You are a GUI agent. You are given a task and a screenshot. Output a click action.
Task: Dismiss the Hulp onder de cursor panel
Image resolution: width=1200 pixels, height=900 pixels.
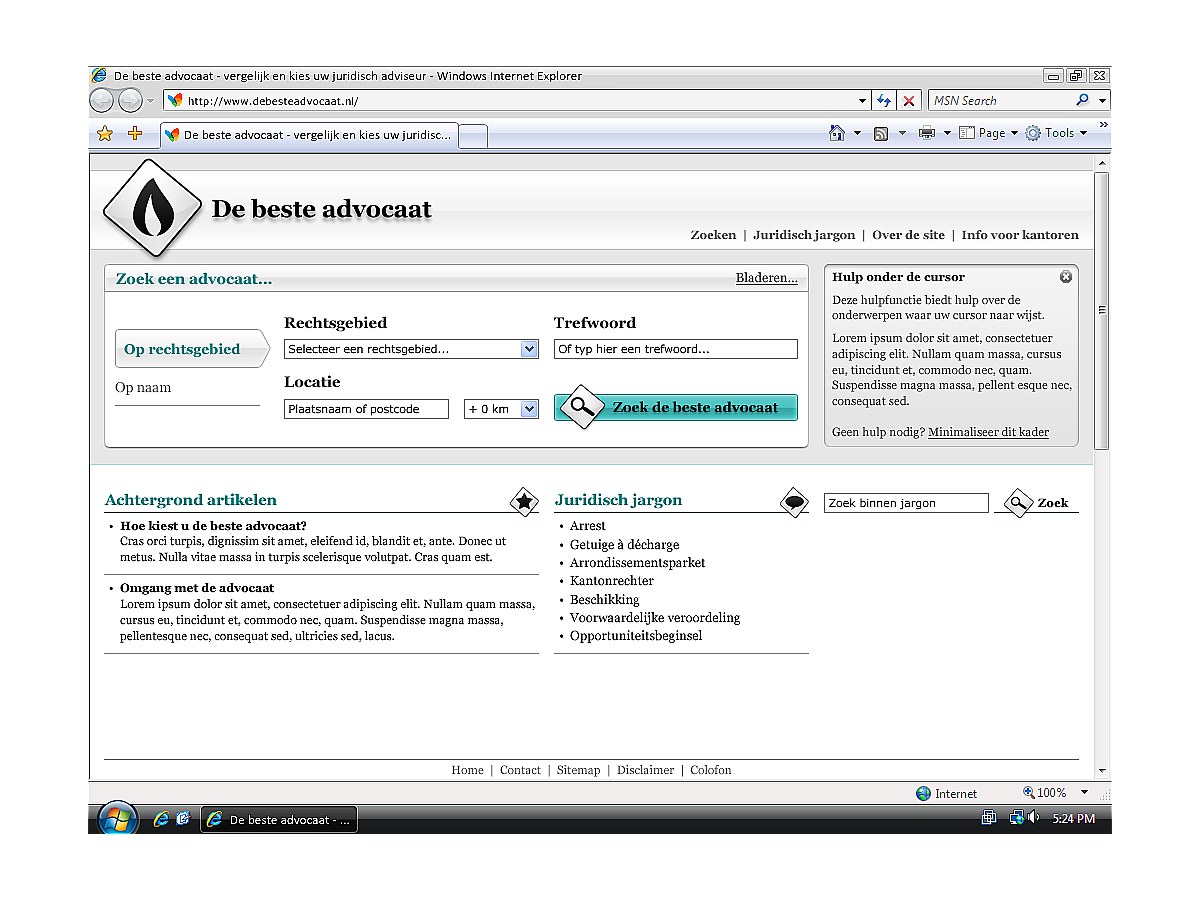click(1066, 277)
